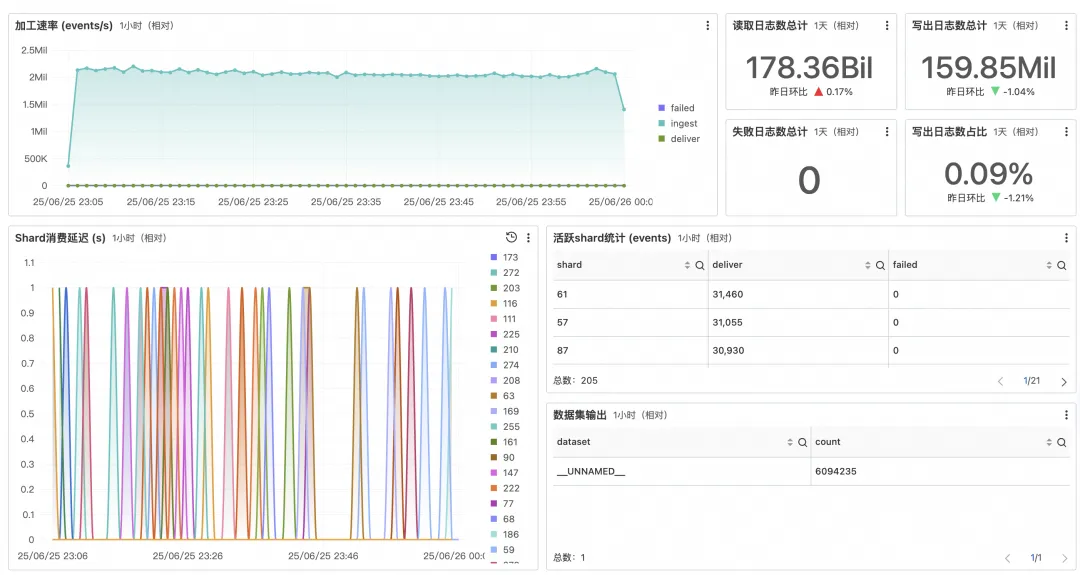Viewport: 1080px width, 575px height.
Task: Click the 178.36Bil read logs value
Action: tap(809, 68)
